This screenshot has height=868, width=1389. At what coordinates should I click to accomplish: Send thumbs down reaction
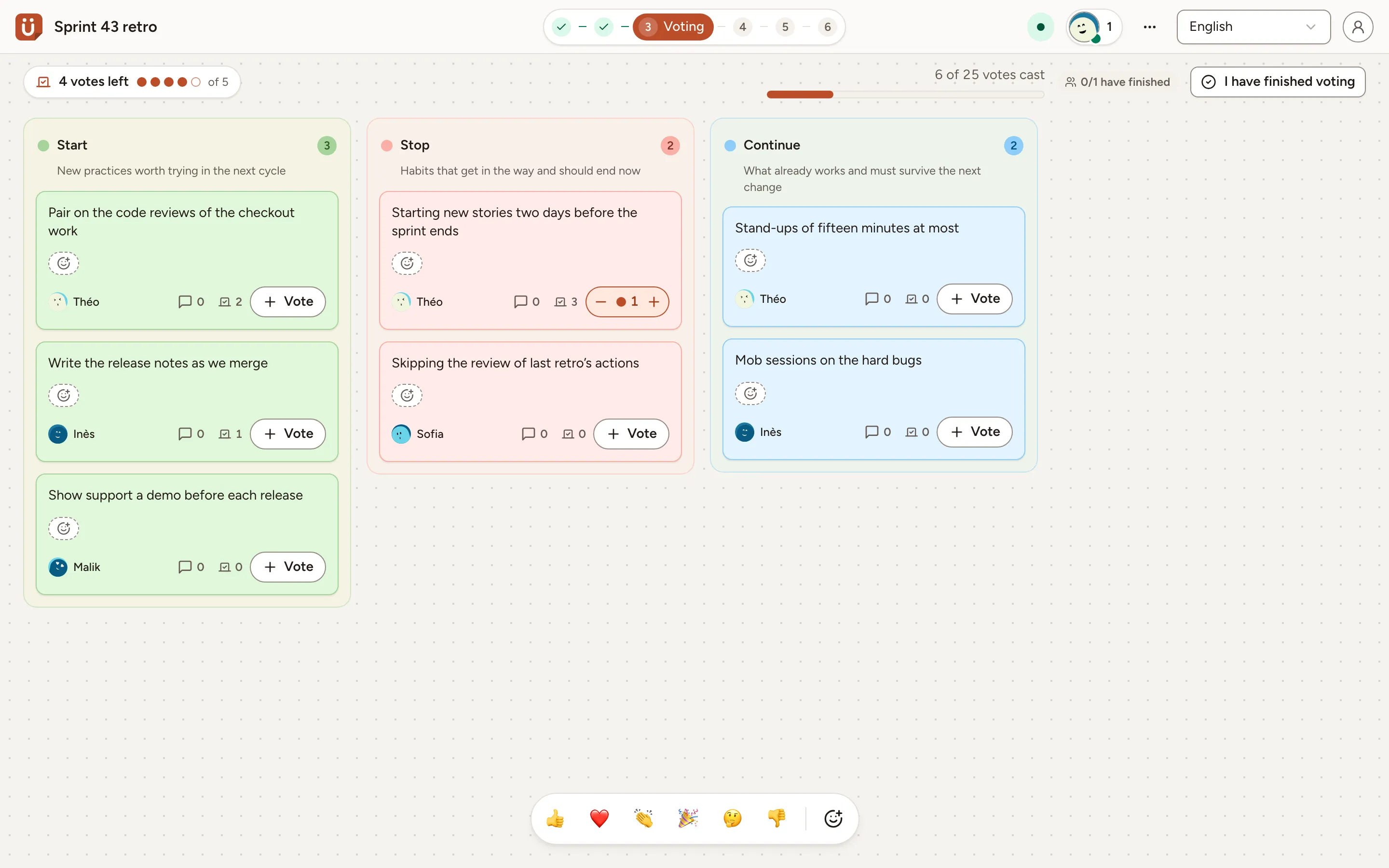tap(776, 819)
